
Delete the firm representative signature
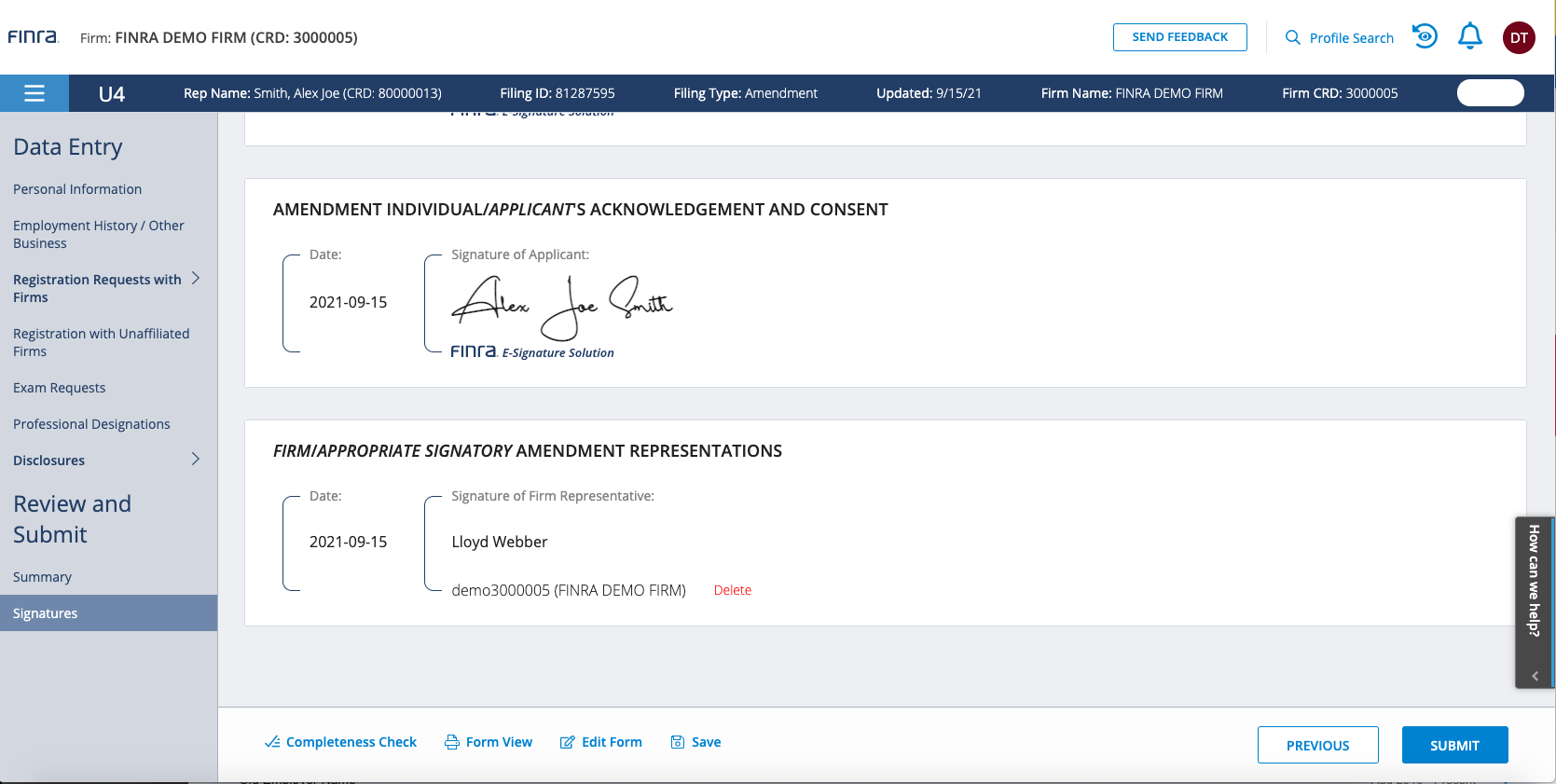(x=732, y=590)
